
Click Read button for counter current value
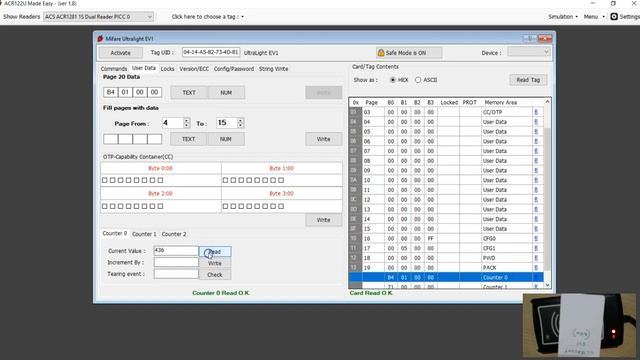coord(215,251)
